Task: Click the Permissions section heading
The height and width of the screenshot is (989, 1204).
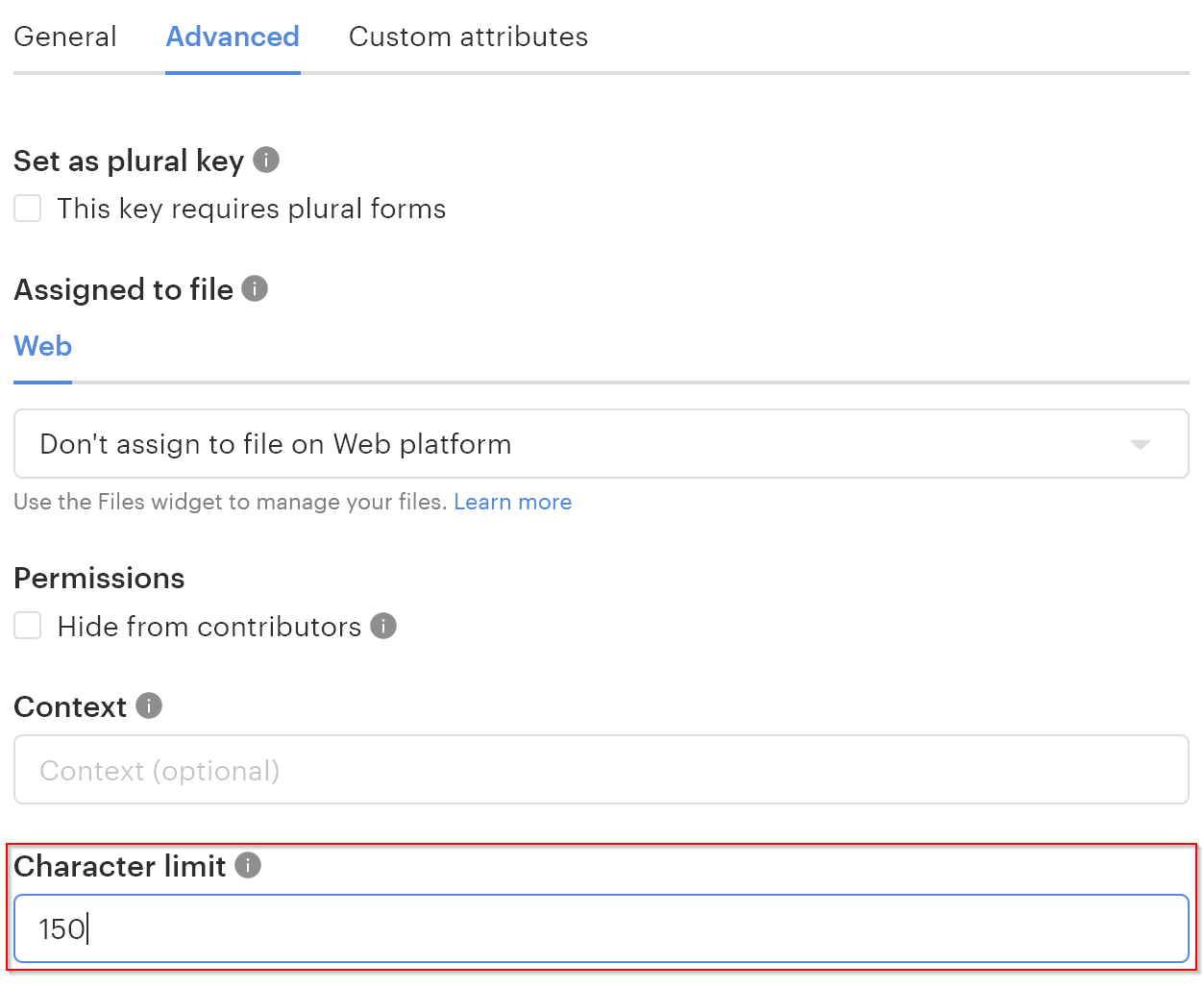Action: [99, 578]
